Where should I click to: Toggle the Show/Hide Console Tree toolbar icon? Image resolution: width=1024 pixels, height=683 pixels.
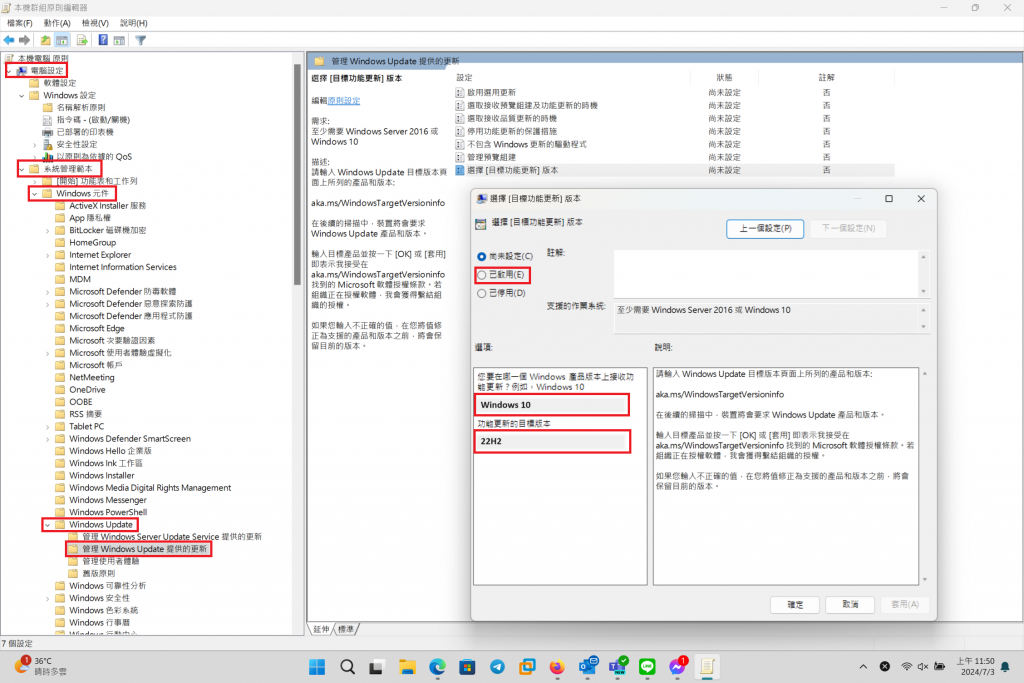pyautogui.click(x=62, y=40)
